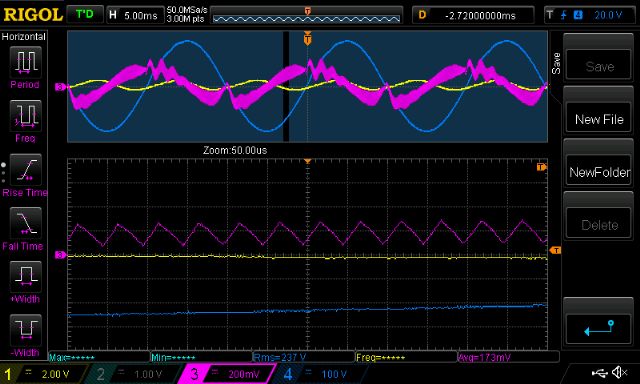Click the New File button

pyautogui.click(x=599, y=119)
